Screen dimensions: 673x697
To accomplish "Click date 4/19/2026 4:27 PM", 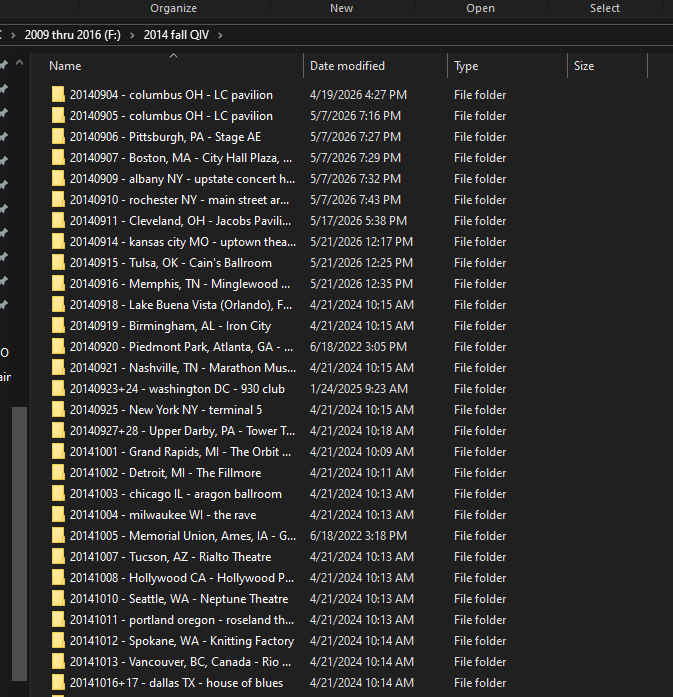I will [358, 95].
